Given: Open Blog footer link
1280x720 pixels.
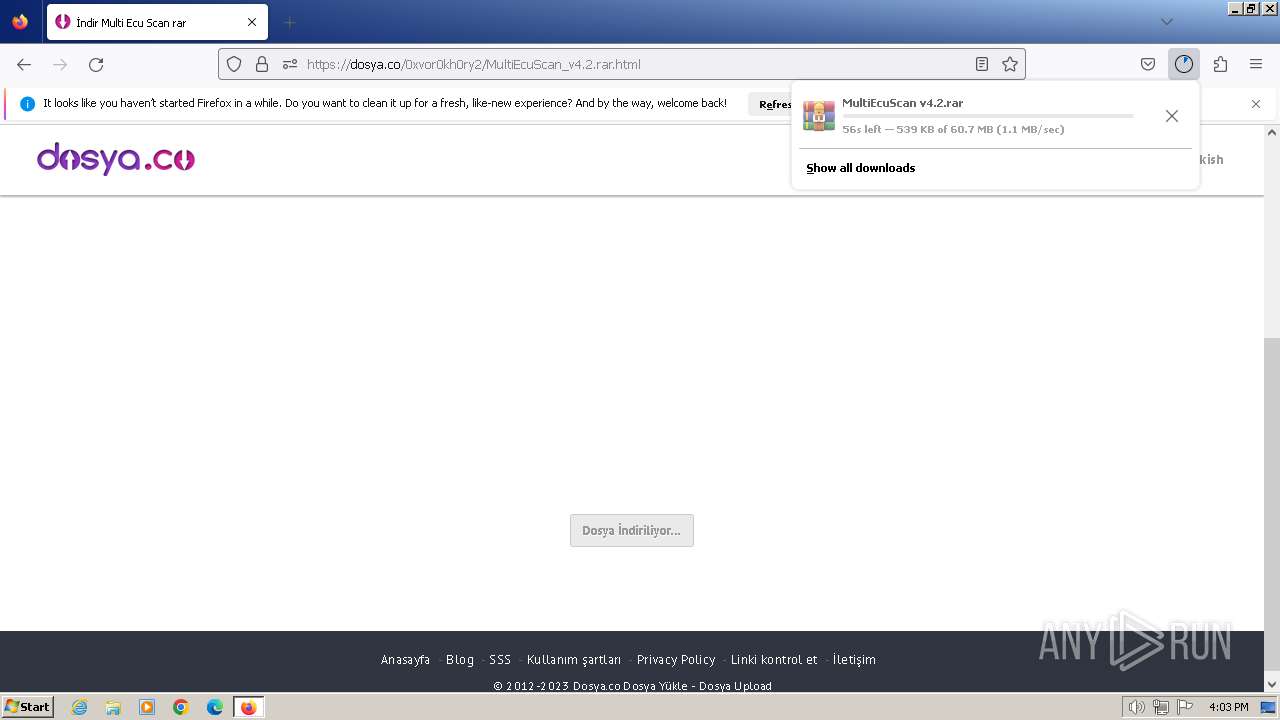Looking at the screenshot, I should 460,660.
